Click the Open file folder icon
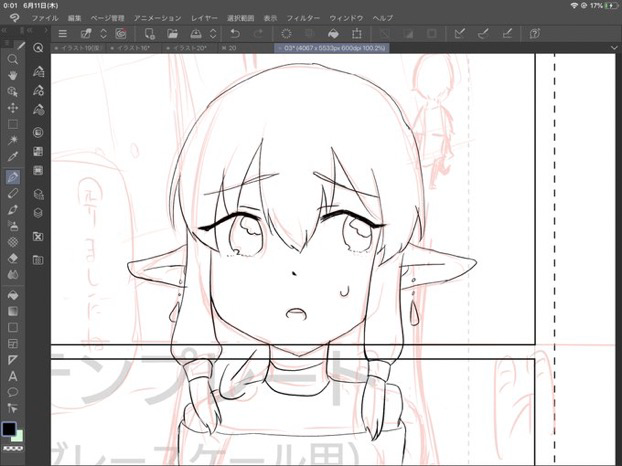 172,34
